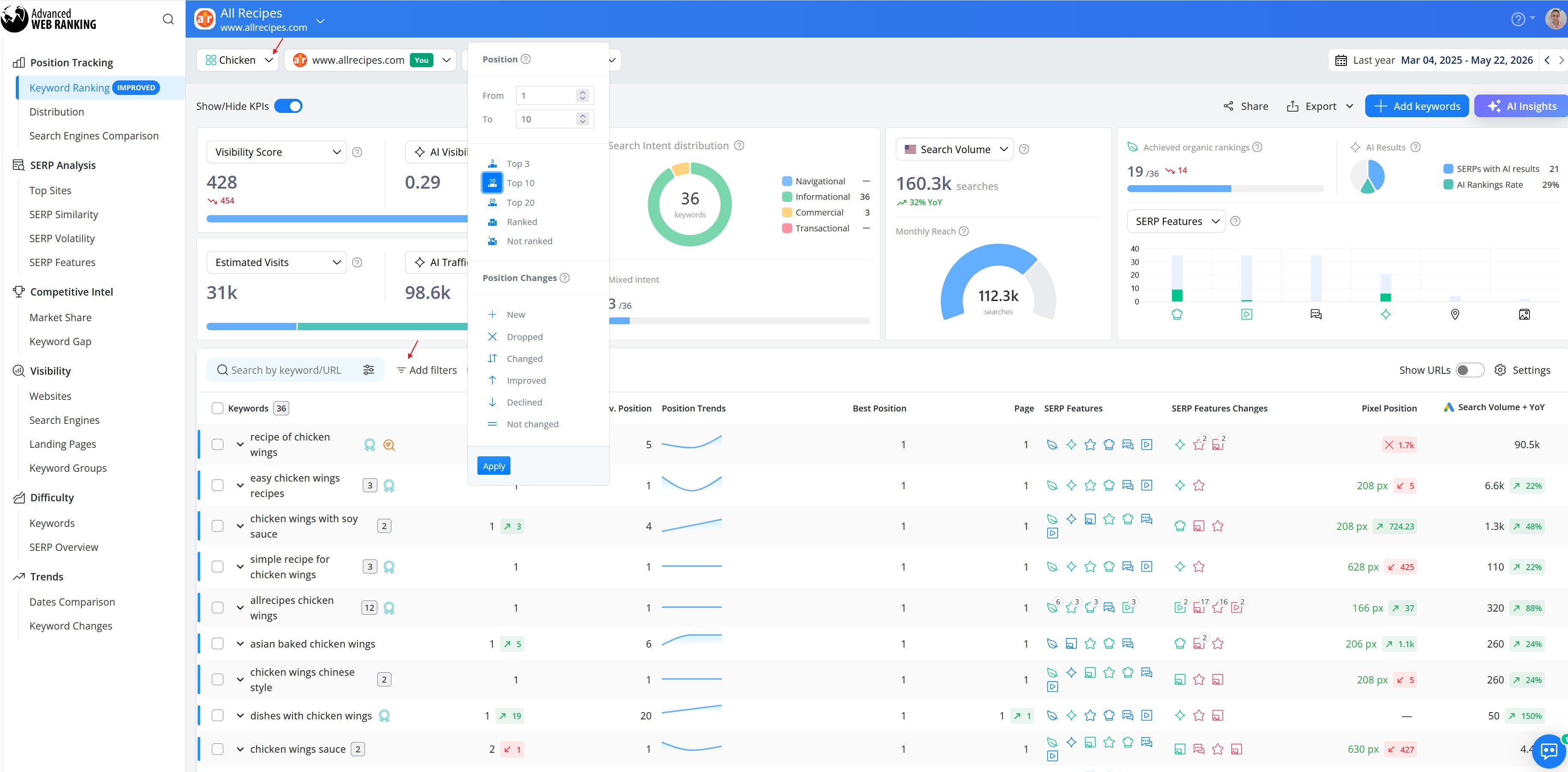Go to the previous date range arrow
Viewport: 1568px width, 772px height.
pyautogui.click(x=1547, y=60)
